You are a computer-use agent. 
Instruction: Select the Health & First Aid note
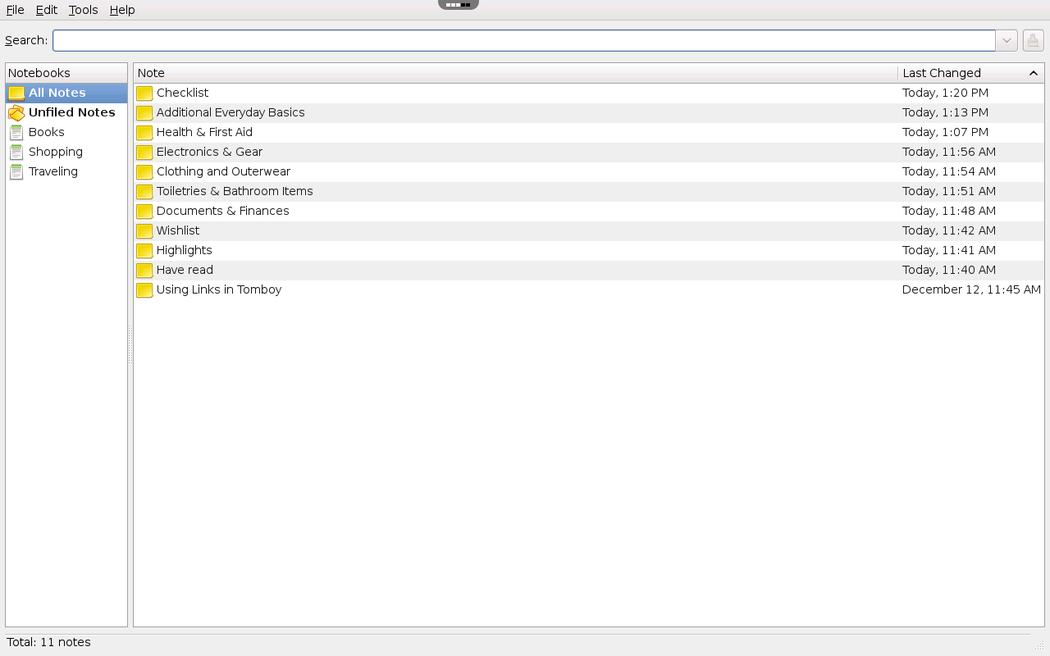point(204,132)
